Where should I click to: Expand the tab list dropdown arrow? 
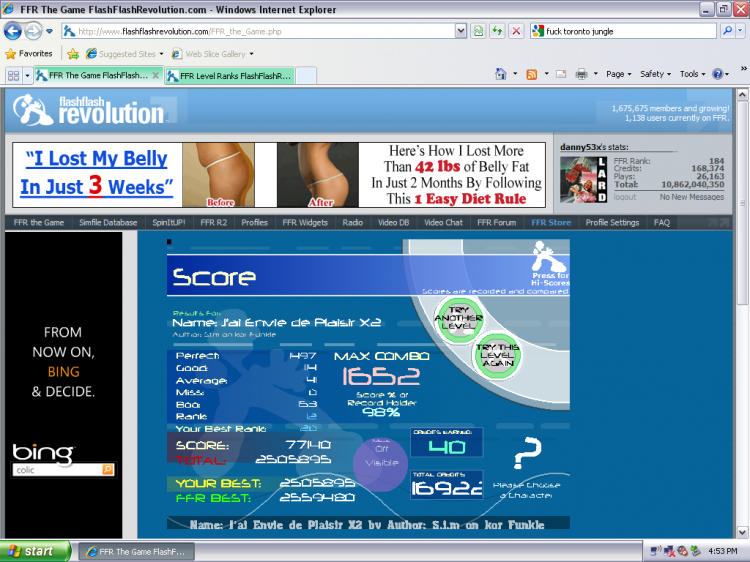click(x=27, y=76)
